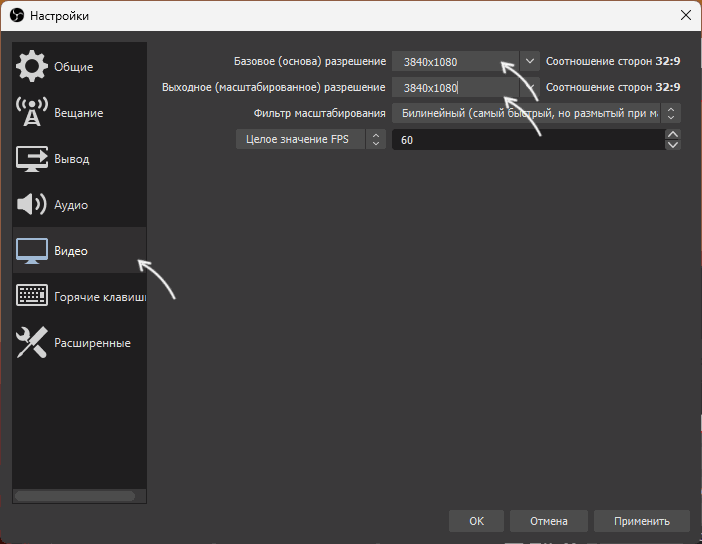The height and width of the screenshot is (544, 702).
Task: Open the Целое значение FPS type selector
Action: tap(310, 140)
